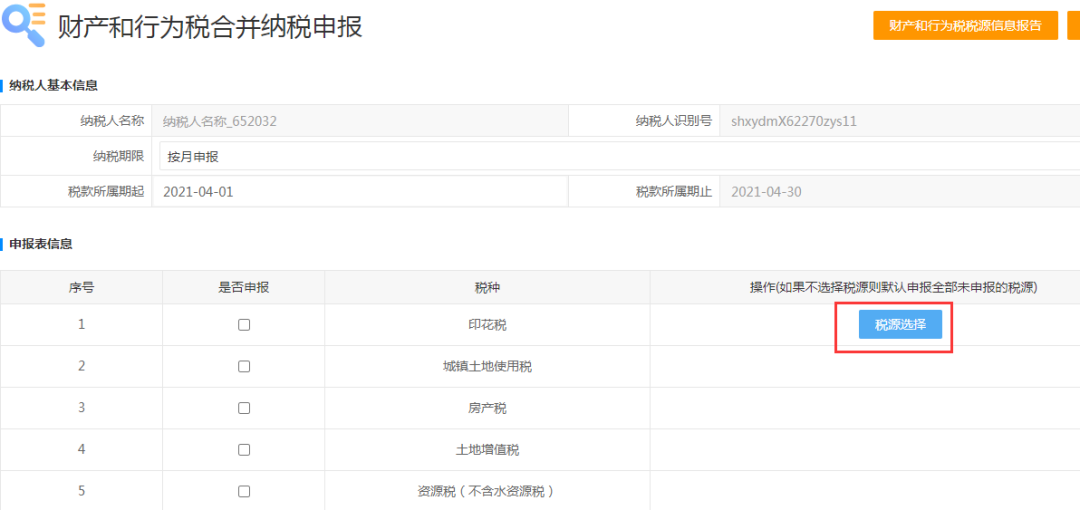Click the 房产税 tax type cell
The image size is (1080, 510).
pos(487,408)
